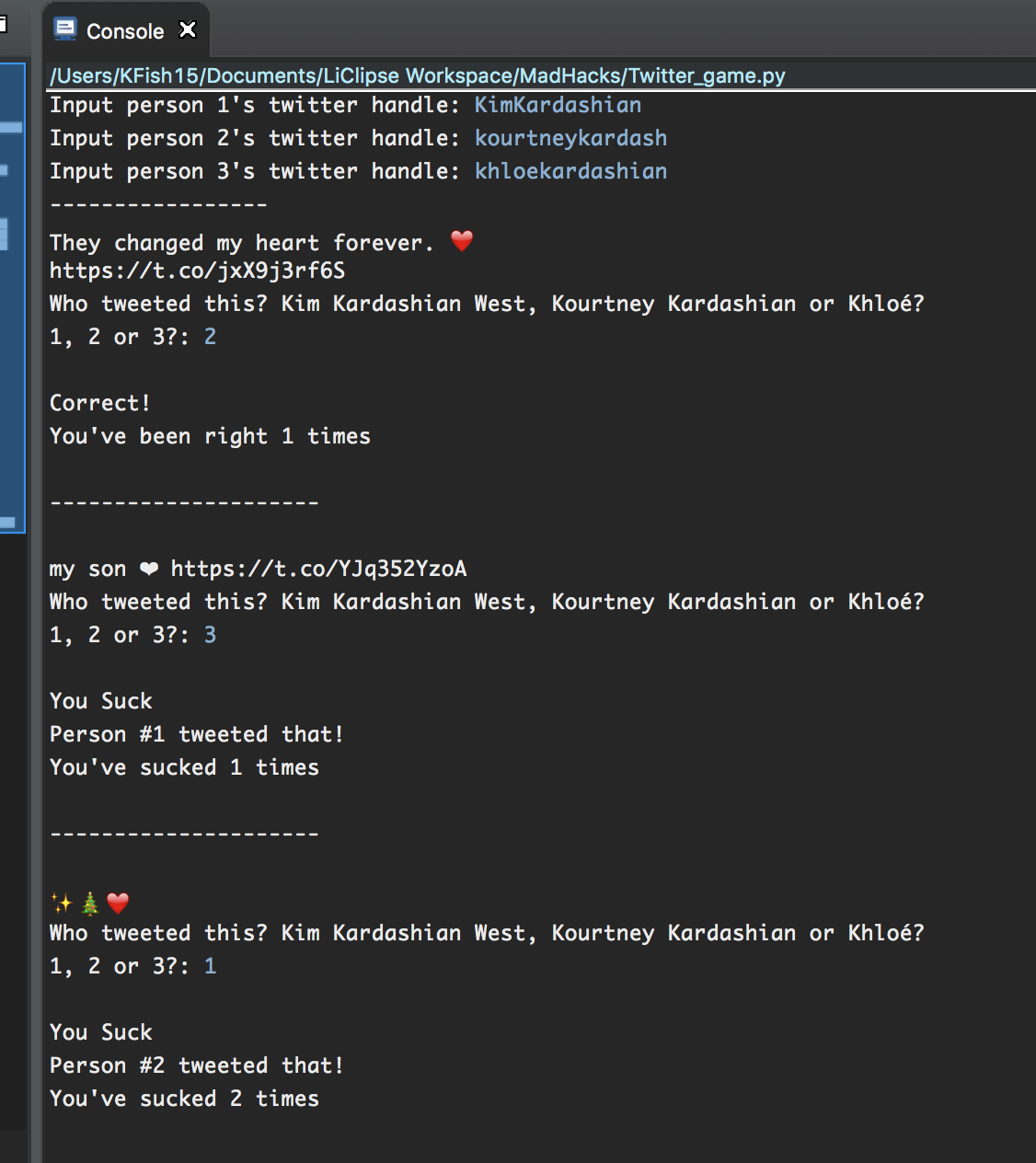Close the Console tab
1036x1163 pixels.
pos(188,30)
